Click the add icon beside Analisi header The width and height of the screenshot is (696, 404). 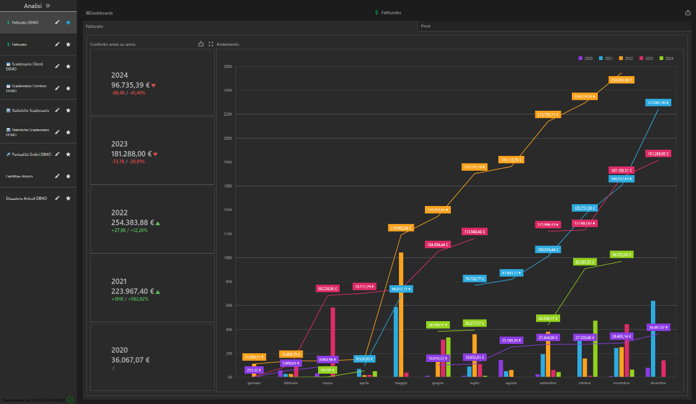[x=47, y=6]
